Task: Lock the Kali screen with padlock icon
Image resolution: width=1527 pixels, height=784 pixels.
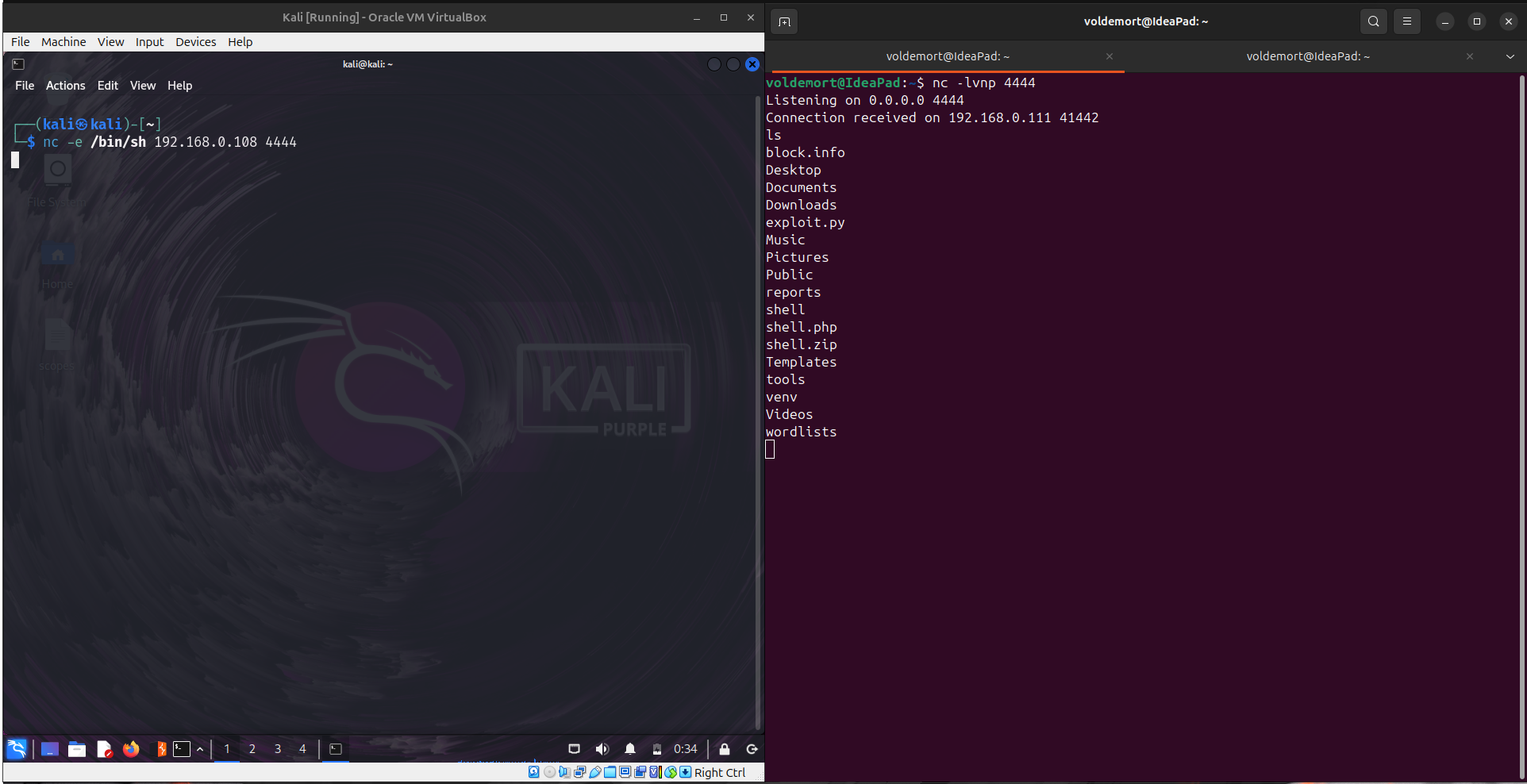Action: click(x=725, y=749)
